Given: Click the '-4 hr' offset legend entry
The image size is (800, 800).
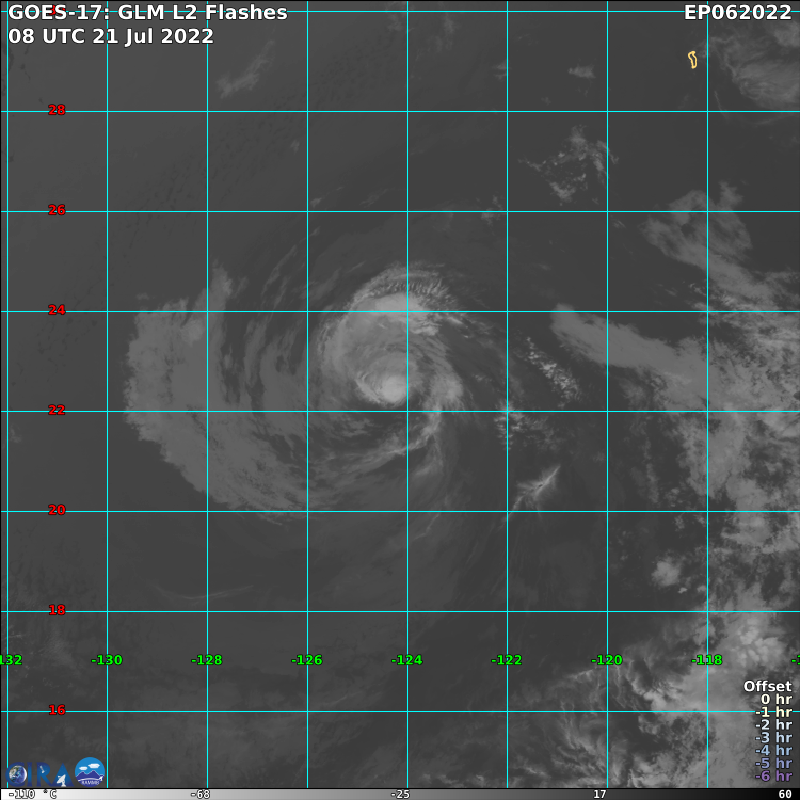Looking at the screenshot, I should [x=774, y=751].
